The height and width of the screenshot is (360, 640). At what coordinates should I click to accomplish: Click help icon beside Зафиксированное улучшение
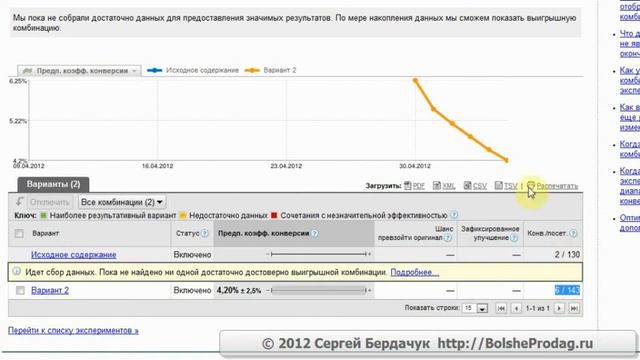click(x=514, y=238)
